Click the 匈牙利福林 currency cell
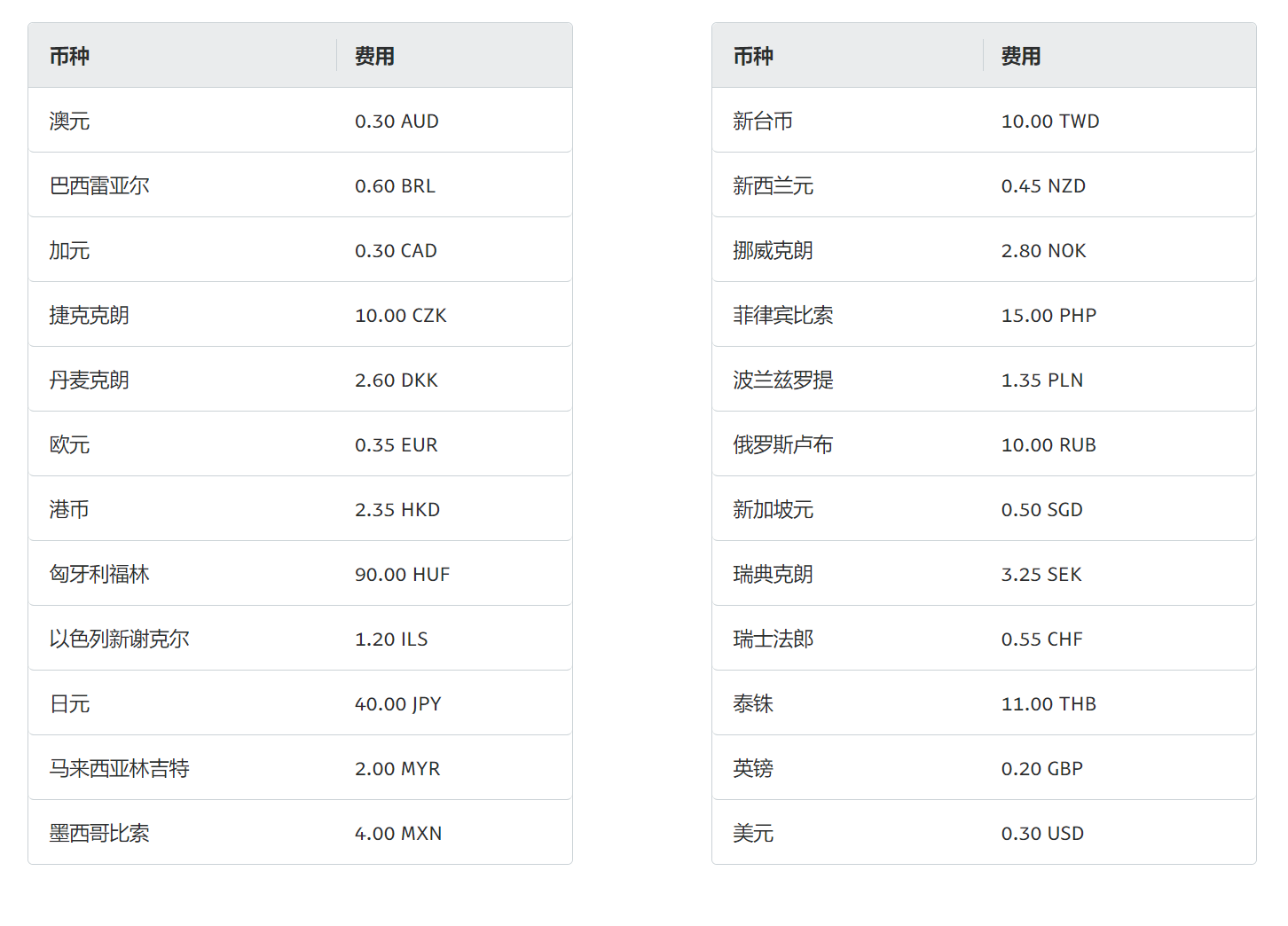The height and width of the screenshot is (926, 1288). tap(99, 574)
